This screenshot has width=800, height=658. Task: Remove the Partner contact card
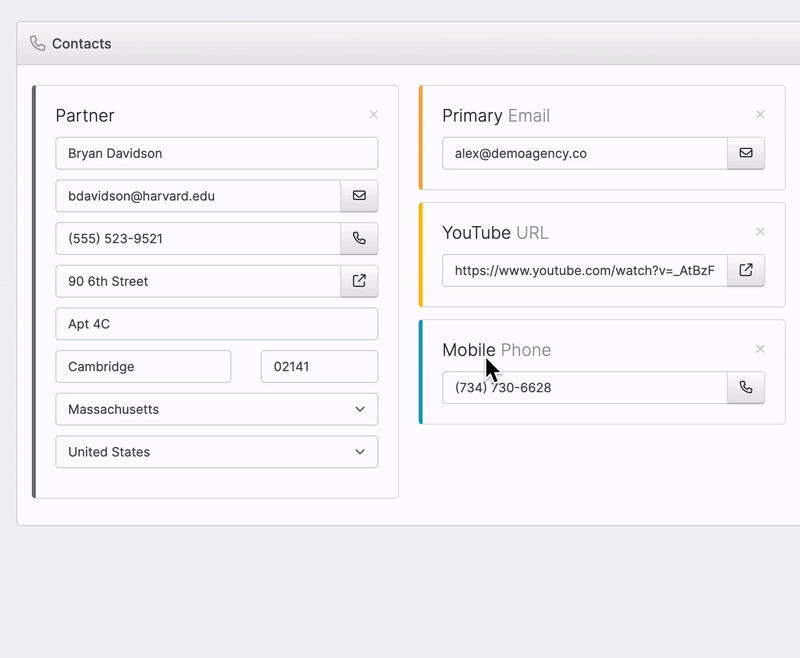click(373, 115)
